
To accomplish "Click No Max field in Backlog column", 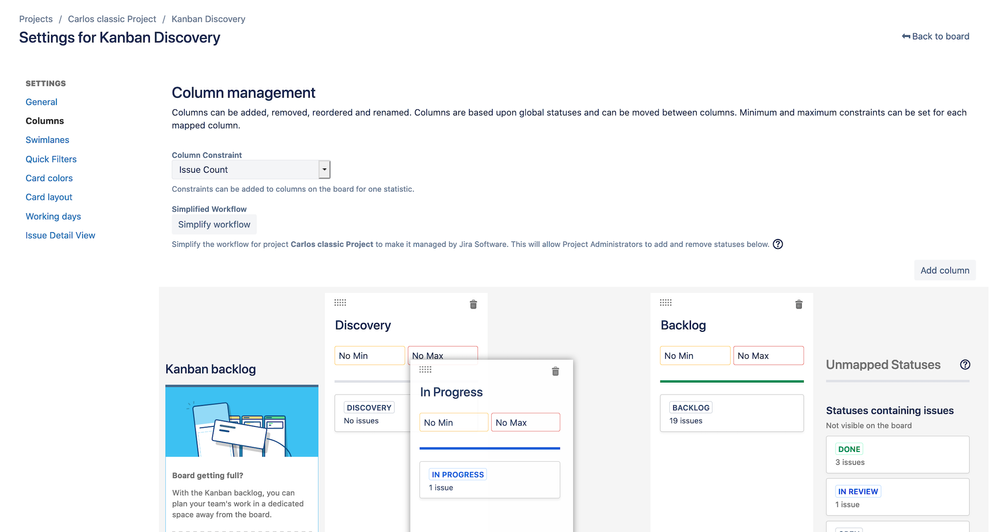I will tap(768, 356).
